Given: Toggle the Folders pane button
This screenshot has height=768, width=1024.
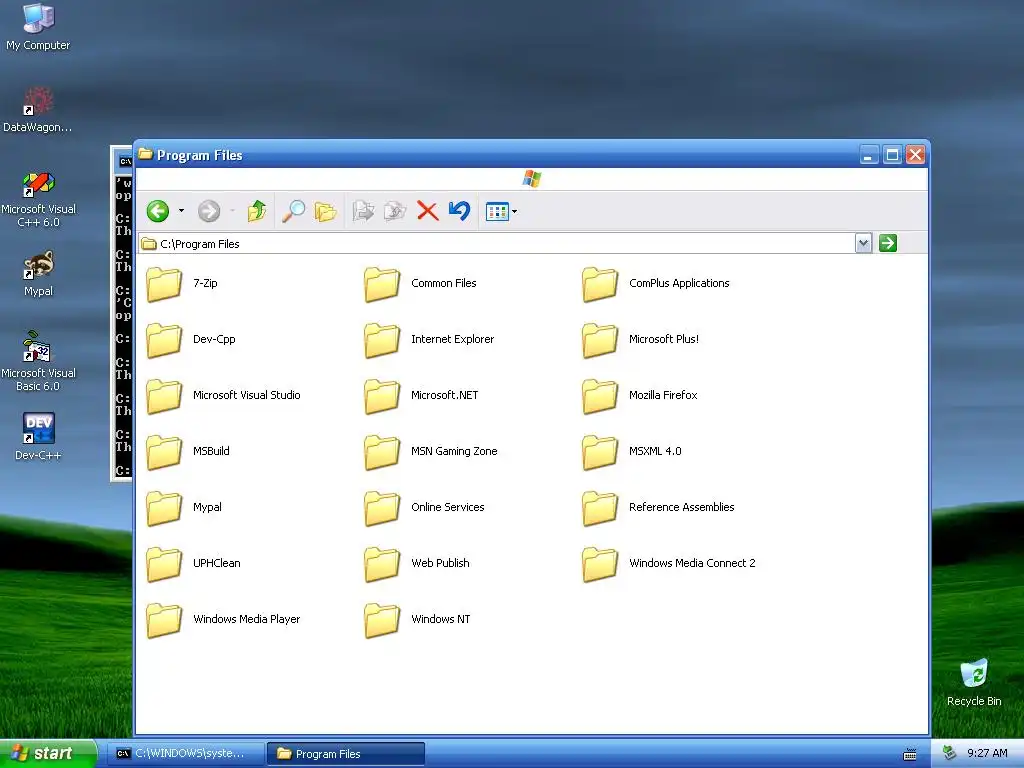Looking at the screenshot, I should click(325, 211).
